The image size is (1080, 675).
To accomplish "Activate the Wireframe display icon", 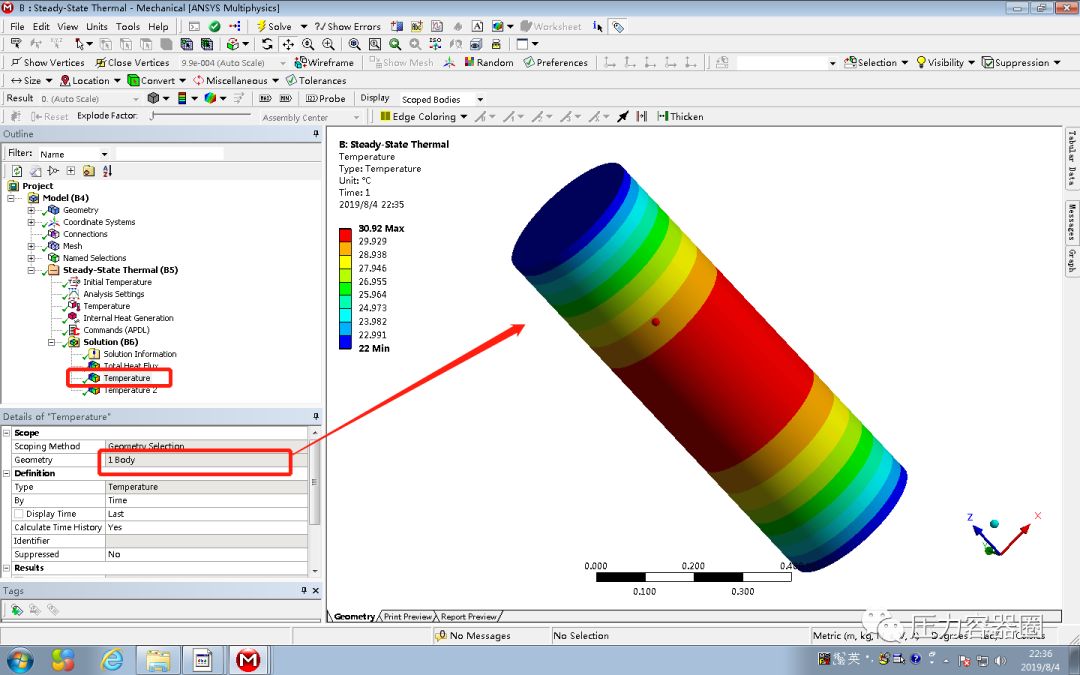I will (x=320, y=62).
